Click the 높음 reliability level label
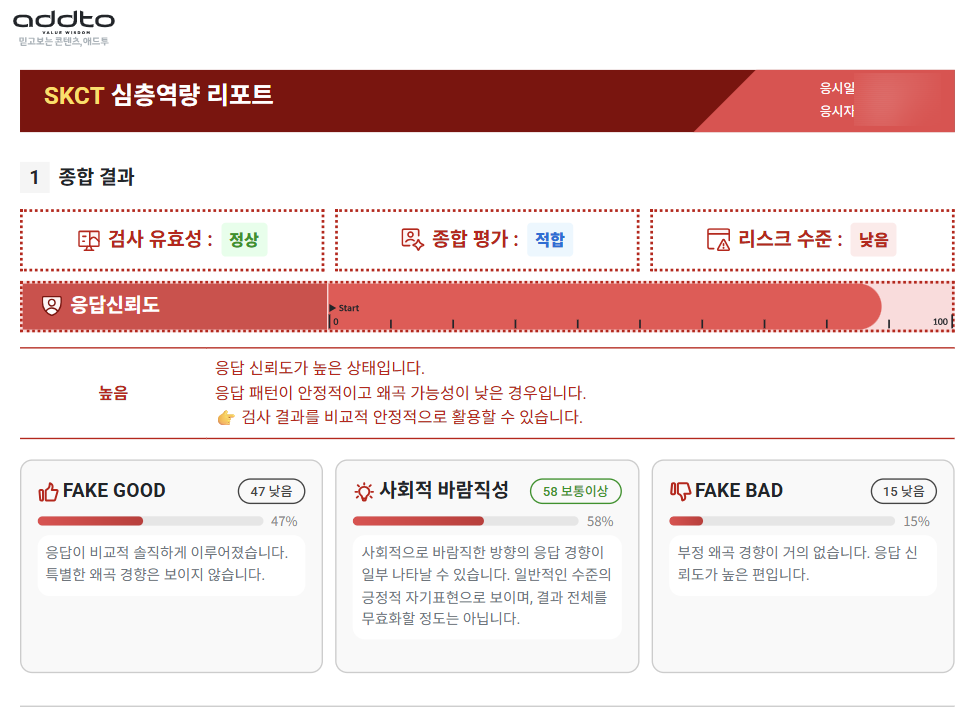 113,393
